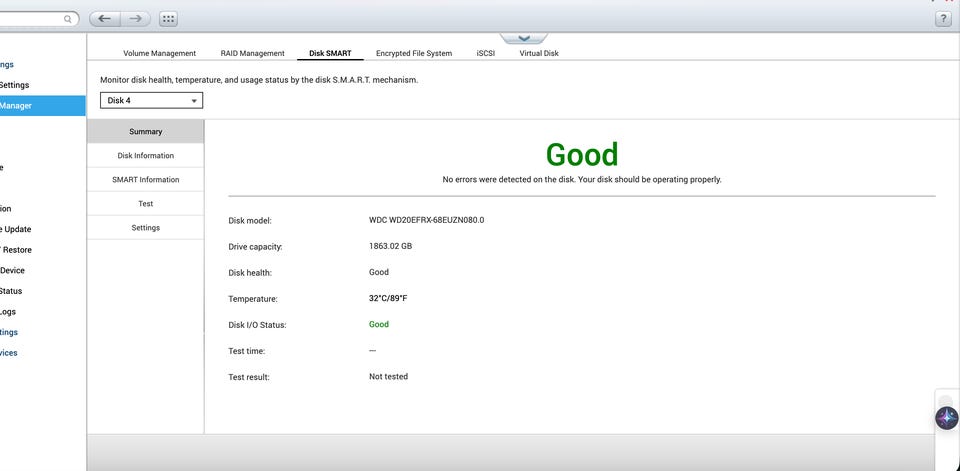Open the iSCSI tab

486,53
